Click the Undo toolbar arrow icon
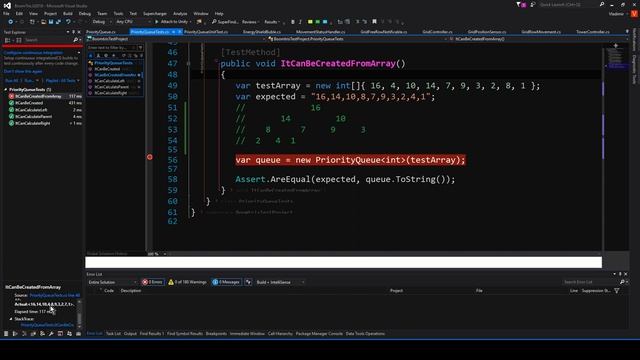640x360 pixels. pos(68,22)
